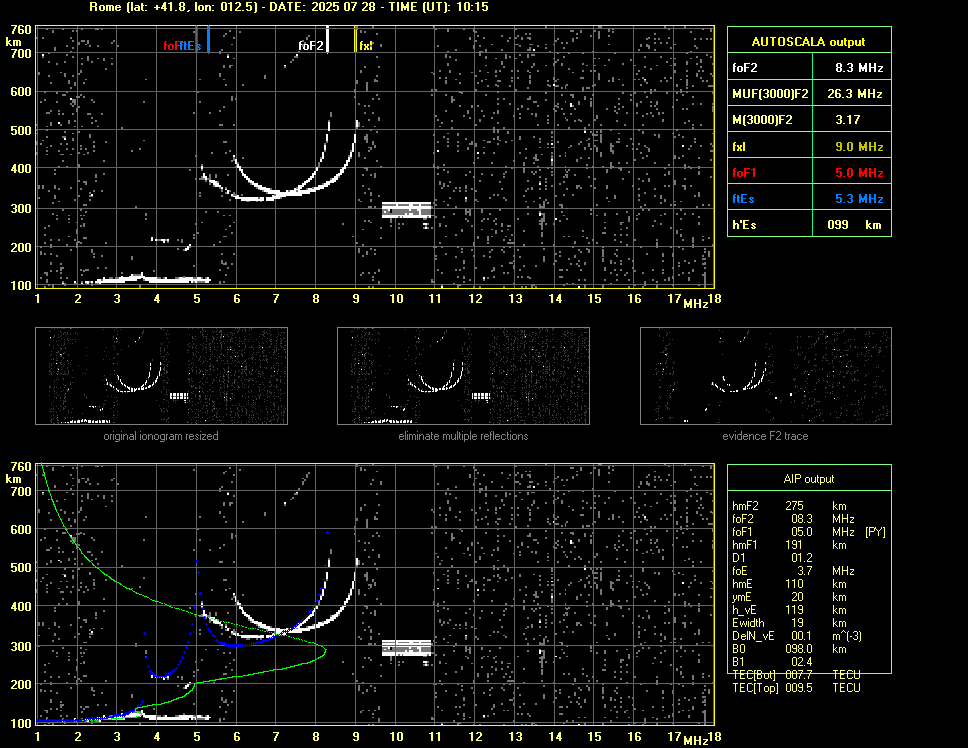The width and height of the screenshot is (968, 748).
Task: Select the 099 km h'Es value
Action: click(x=854, y=225)
